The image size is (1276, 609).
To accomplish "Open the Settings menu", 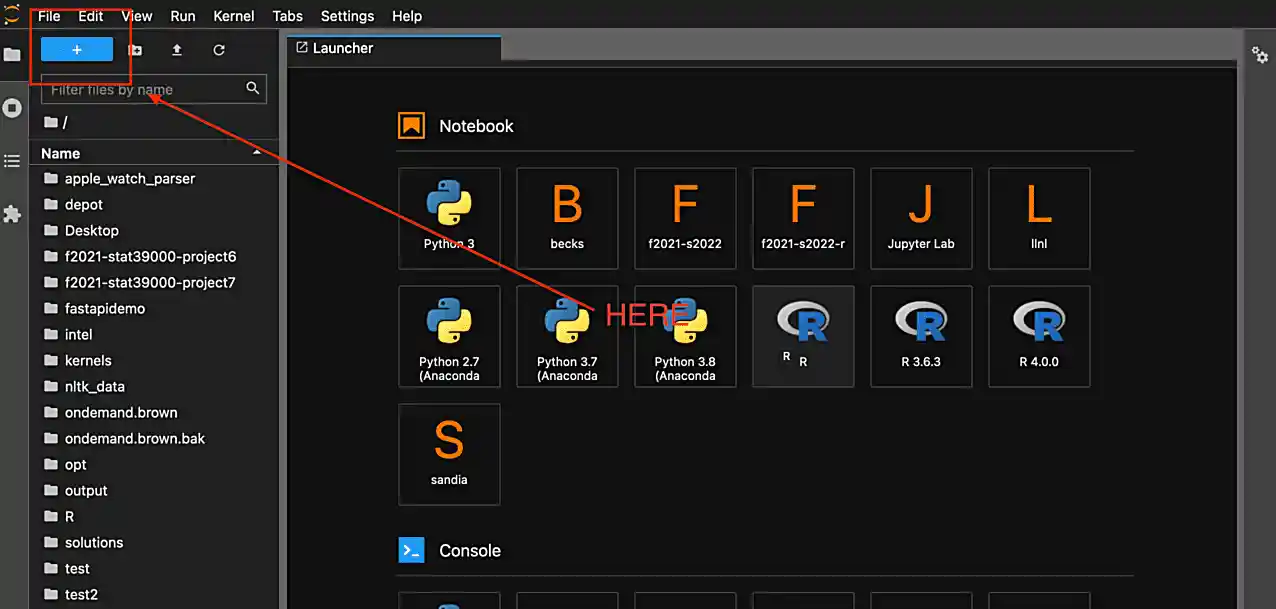I will click(347, 16).
